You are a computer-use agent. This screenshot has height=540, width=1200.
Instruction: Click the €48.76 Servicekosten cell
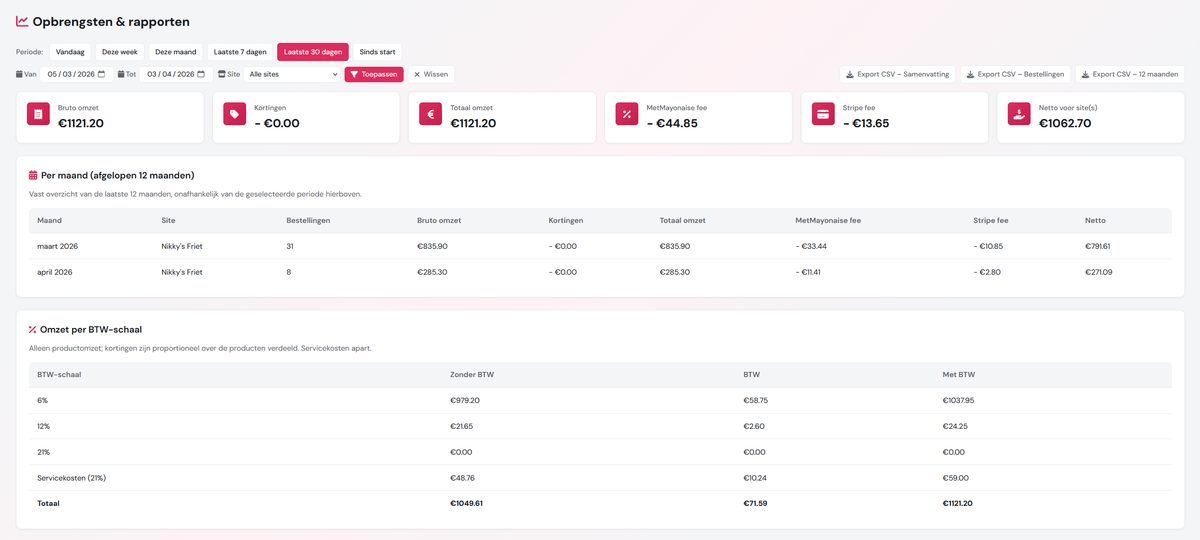pos(463,478)
